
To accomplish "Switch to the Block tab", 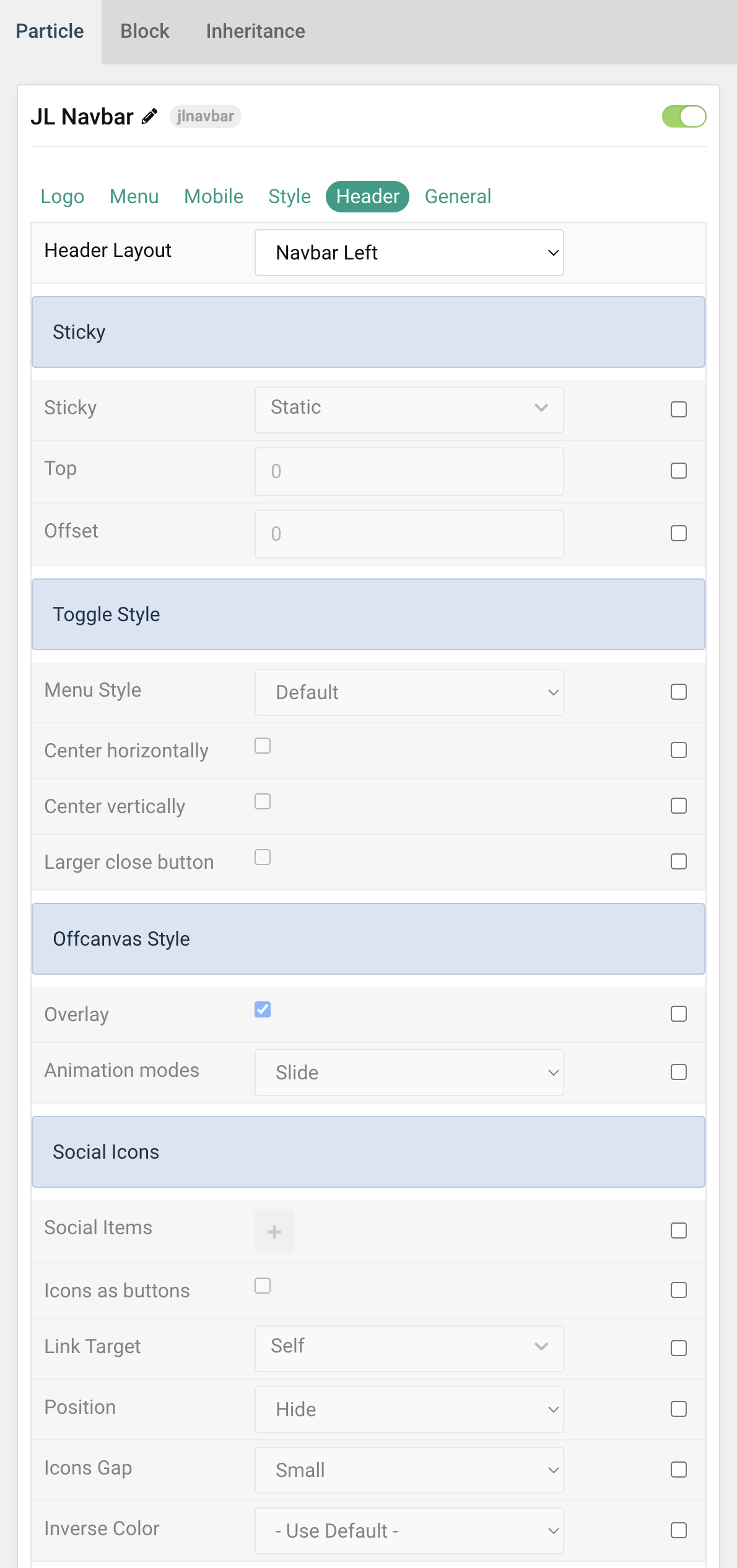I will (144, 31).
